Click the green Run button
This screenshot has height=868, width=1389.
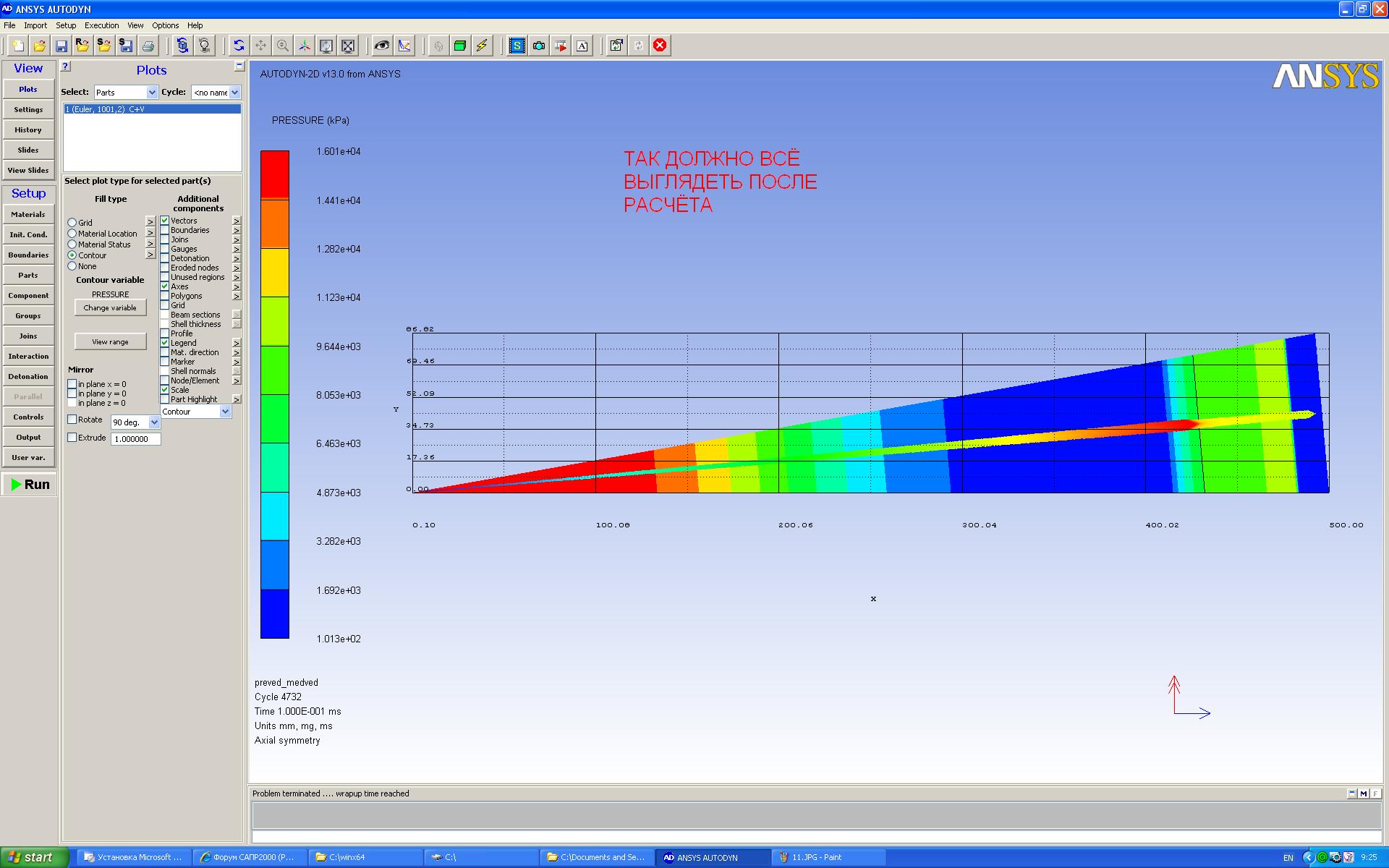coord(29,485)
